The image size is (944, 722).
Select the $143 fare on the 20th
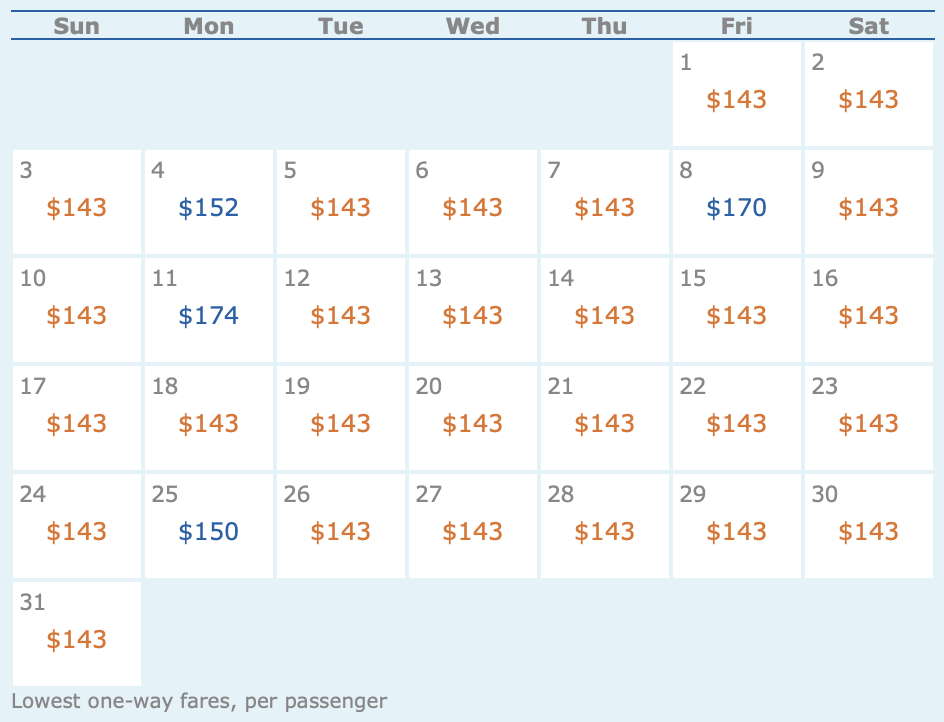tap(472, 424)
